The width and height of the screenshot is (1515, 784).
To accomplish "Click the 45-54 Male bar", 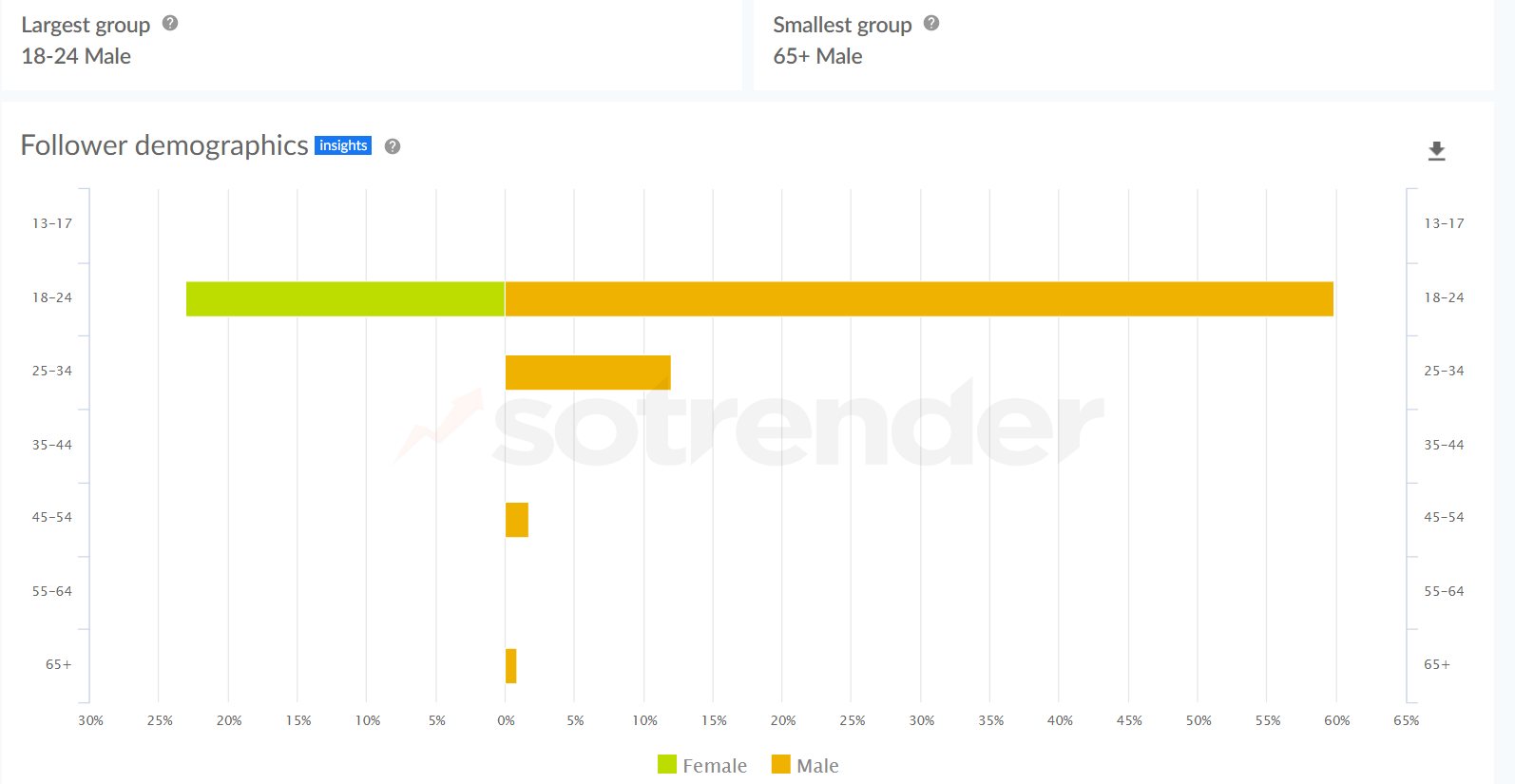I will click(x=516, y=520).
